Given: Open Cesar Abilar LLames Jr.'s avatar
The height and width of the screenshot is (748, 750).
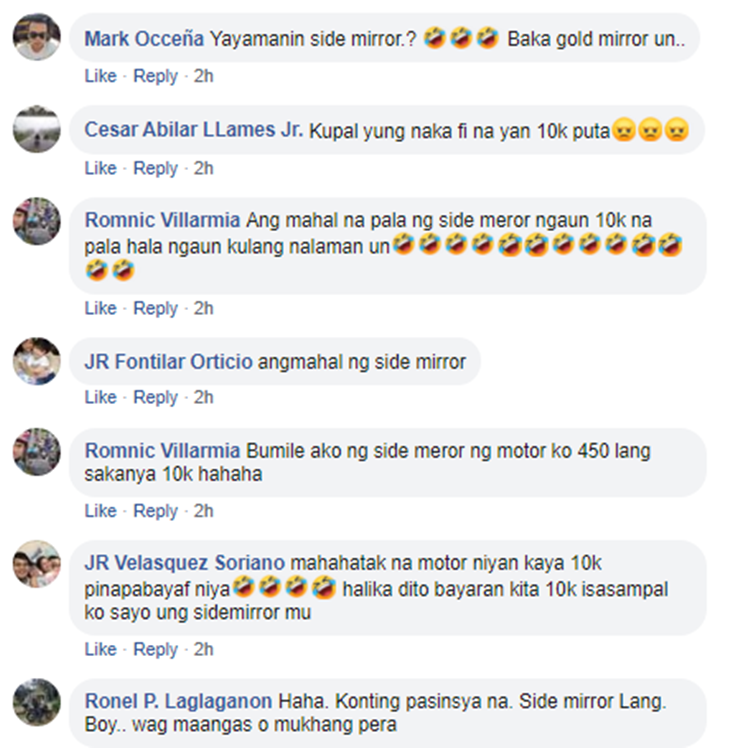Looking at the screenshot, I should click(x=37, y=129).
